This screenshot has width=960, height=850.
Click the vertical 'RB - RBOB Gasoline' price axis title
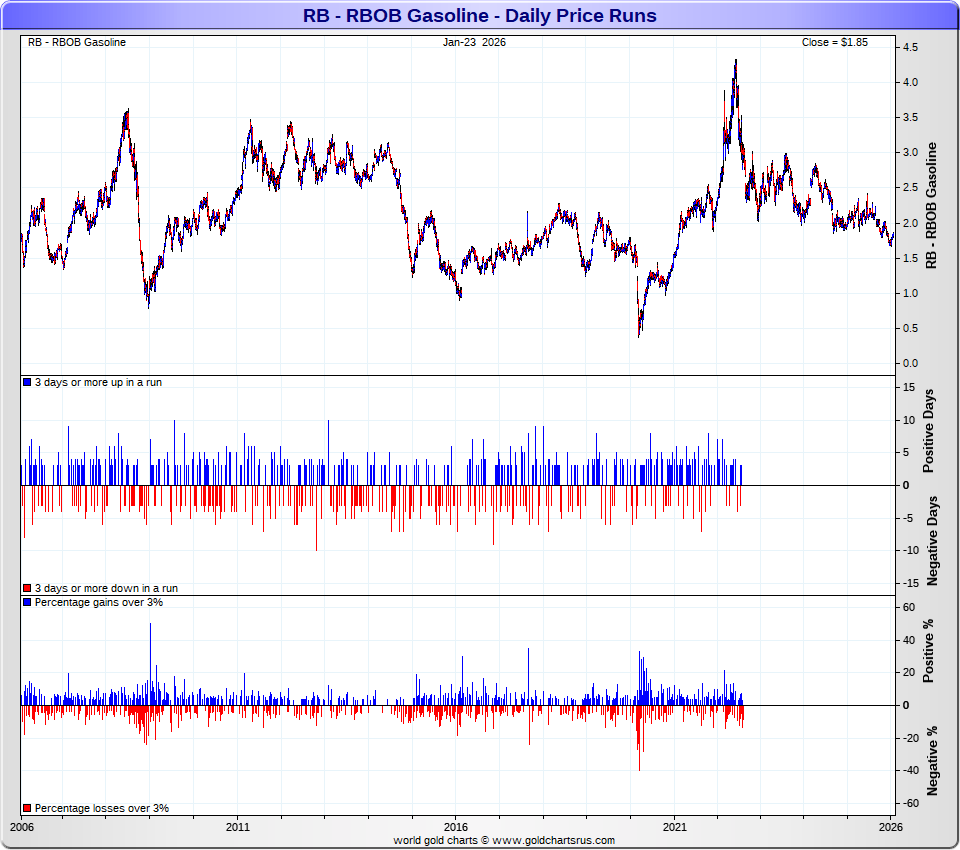click(931, 205)
